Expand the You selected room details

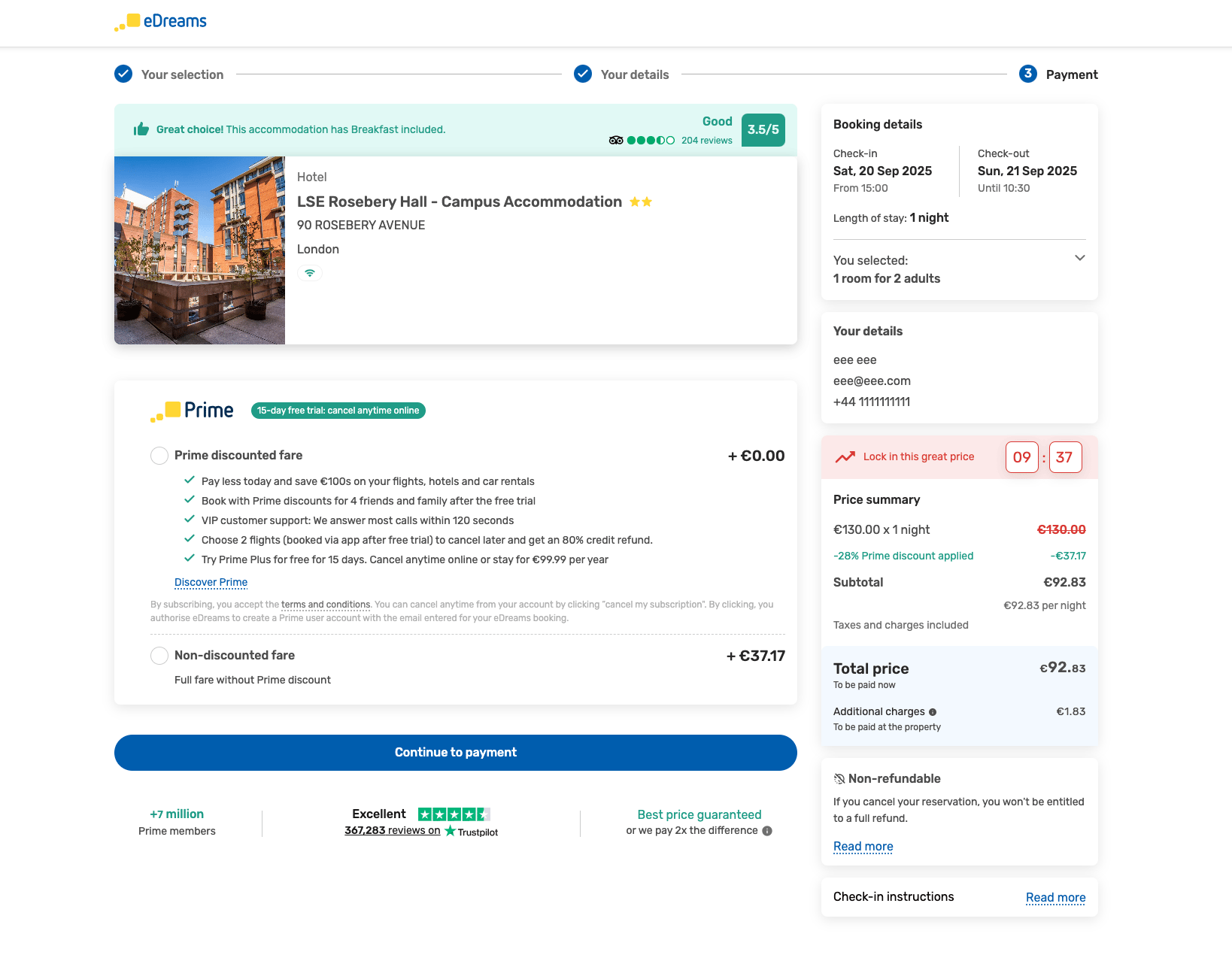tap(1079, 258)
